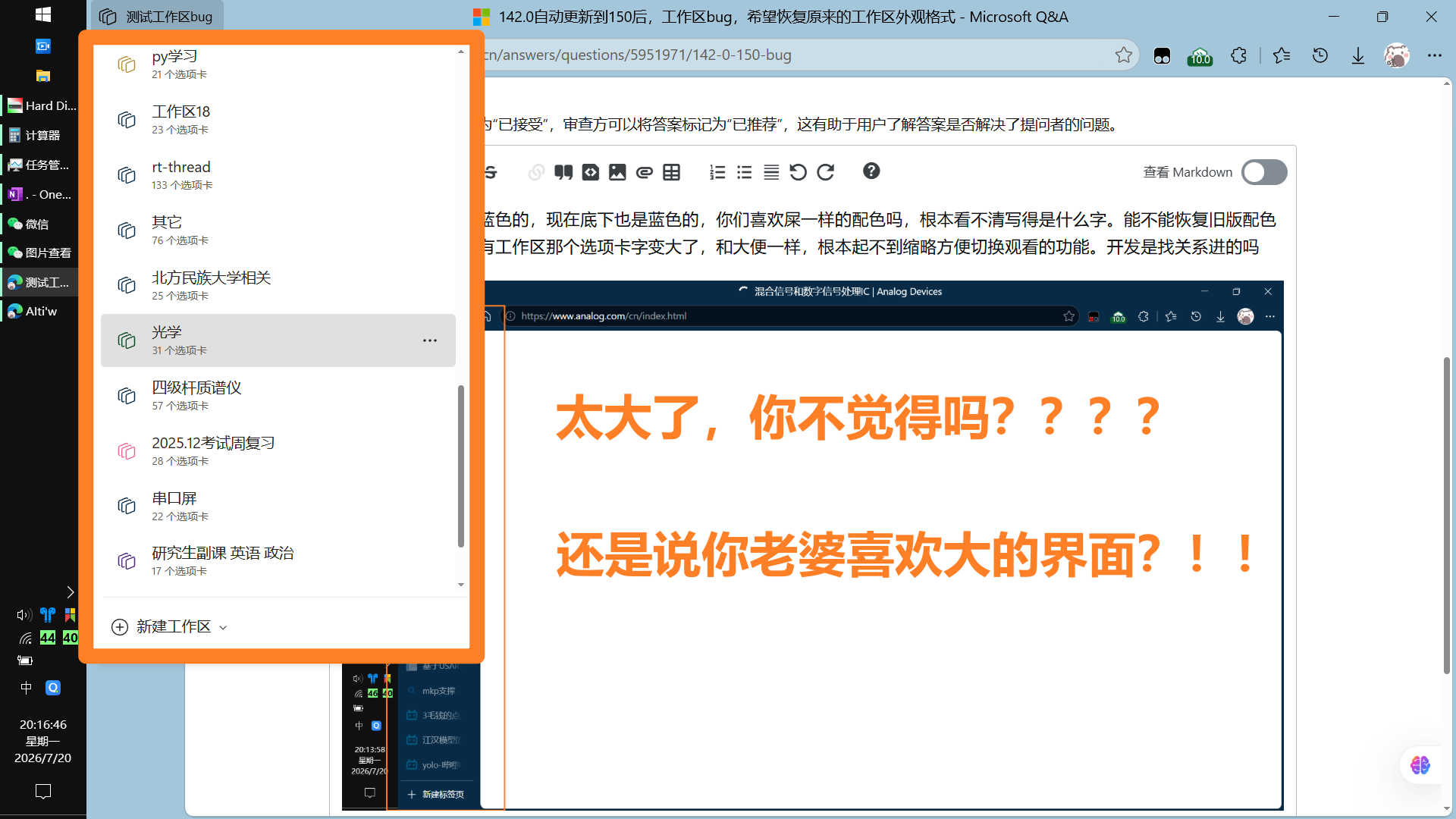Insert a table in the editor
The image size is (1456, 819).
point(672,172)
